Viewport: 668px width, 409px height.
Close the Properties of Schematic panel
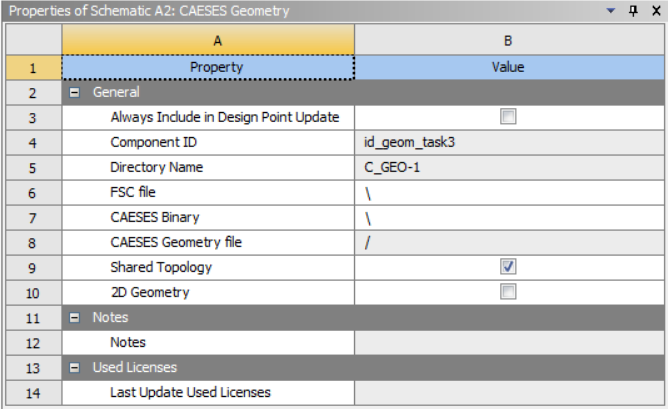[656, 11]
